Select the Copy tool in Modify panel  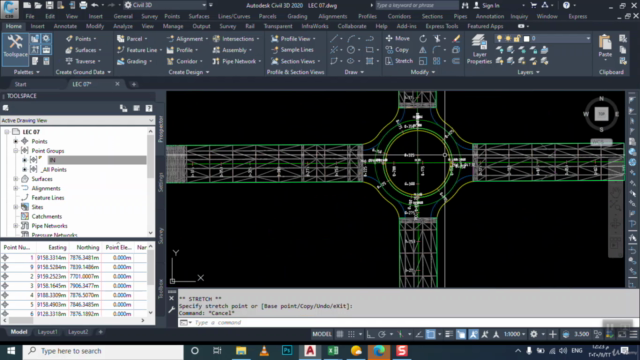tap(397, 50)
